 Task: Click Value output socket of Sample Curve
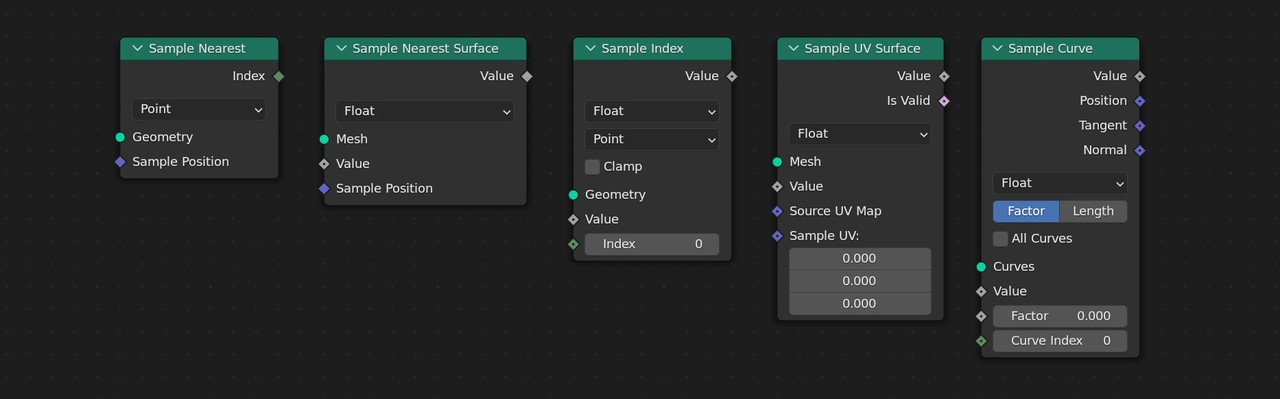1140,76
